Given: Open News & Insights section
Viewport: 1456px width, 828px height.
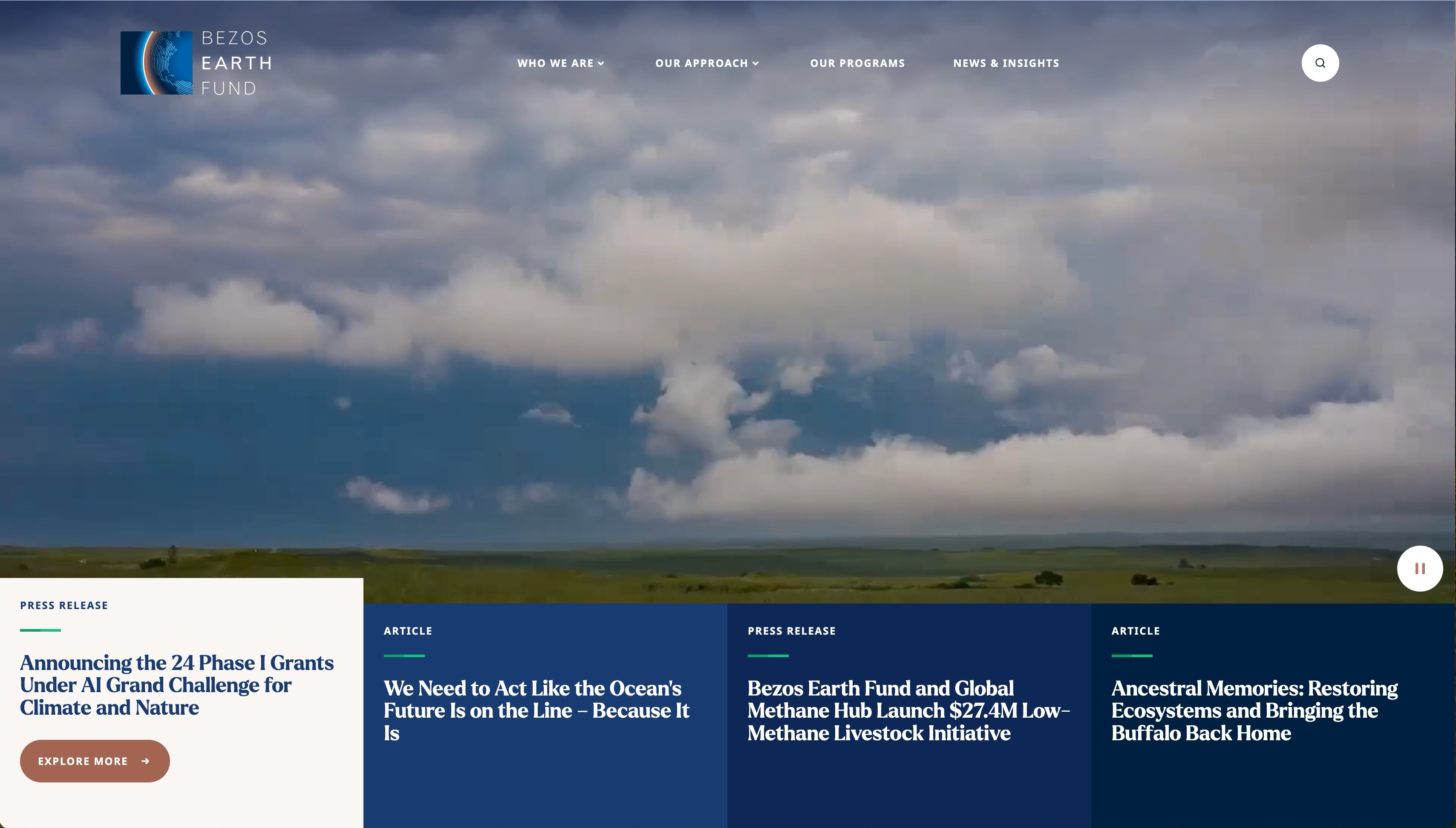Looking at the screenshot, I should [x=1006, y=63].
